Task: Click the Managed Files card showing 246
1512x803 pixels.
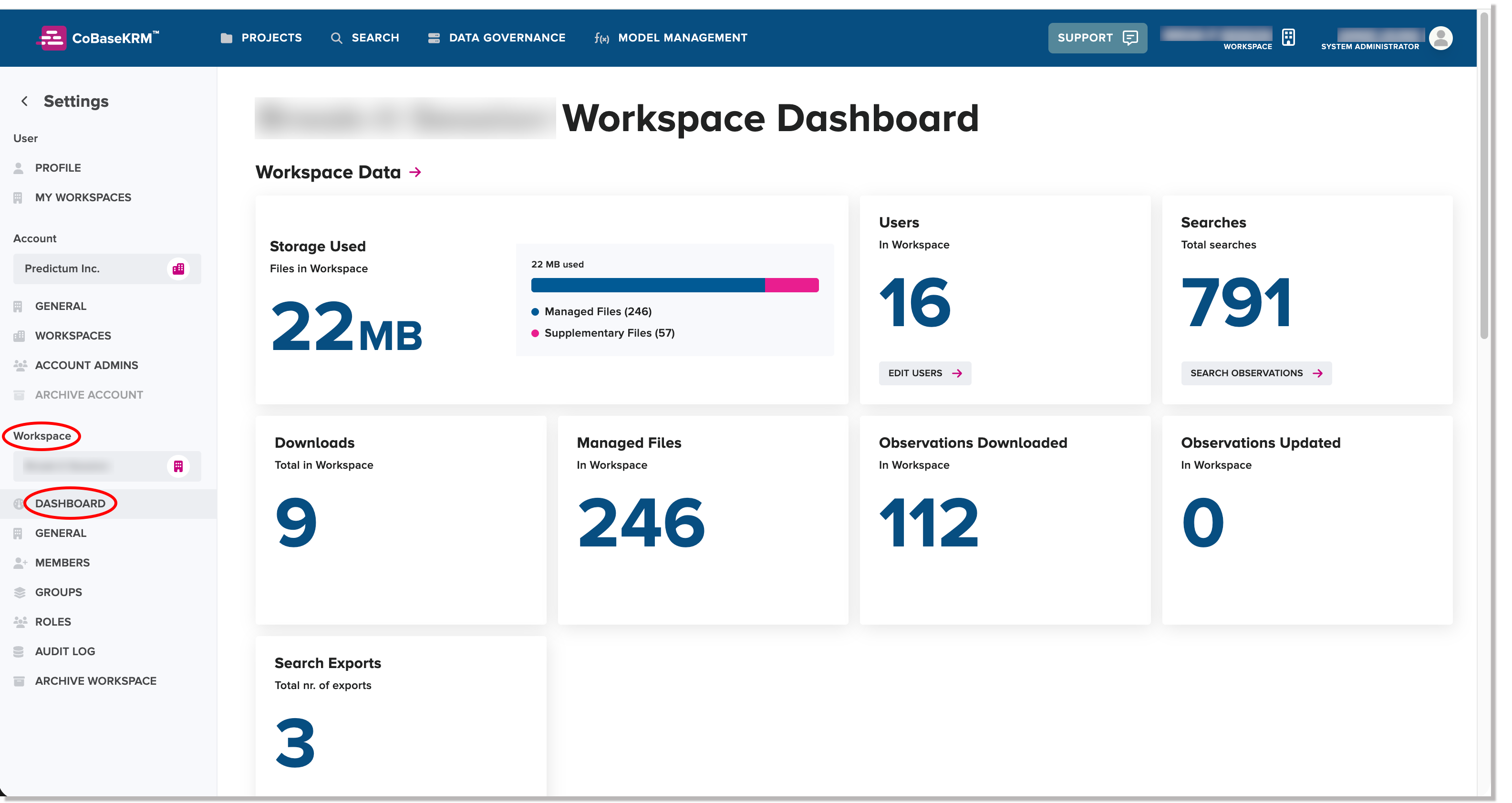Action: pyautogui.click(x=703, y=520)
